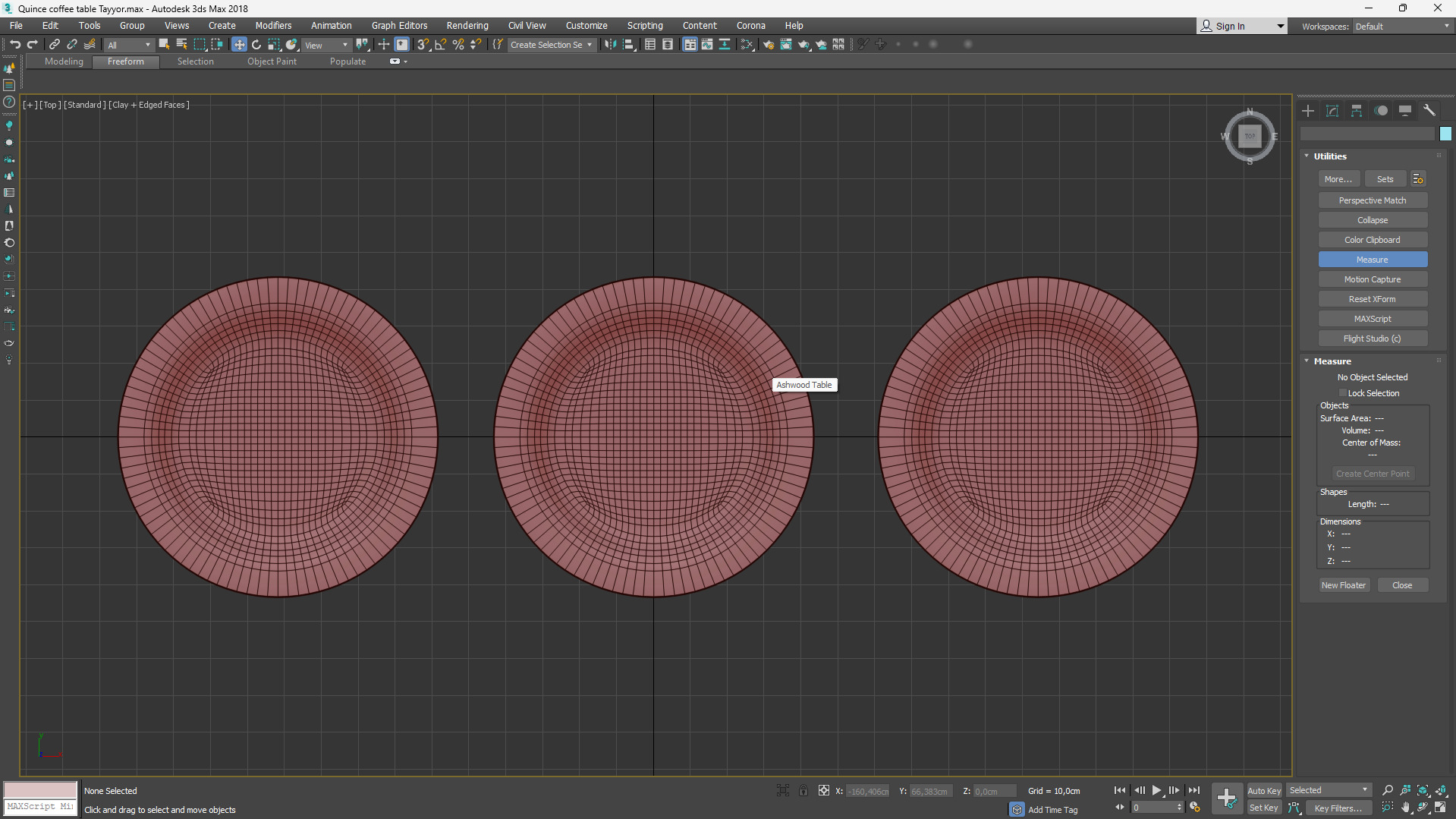Click the Configure Button Sets icon
This screenshot has height=819, width=1456.
tap(1418, 179)
